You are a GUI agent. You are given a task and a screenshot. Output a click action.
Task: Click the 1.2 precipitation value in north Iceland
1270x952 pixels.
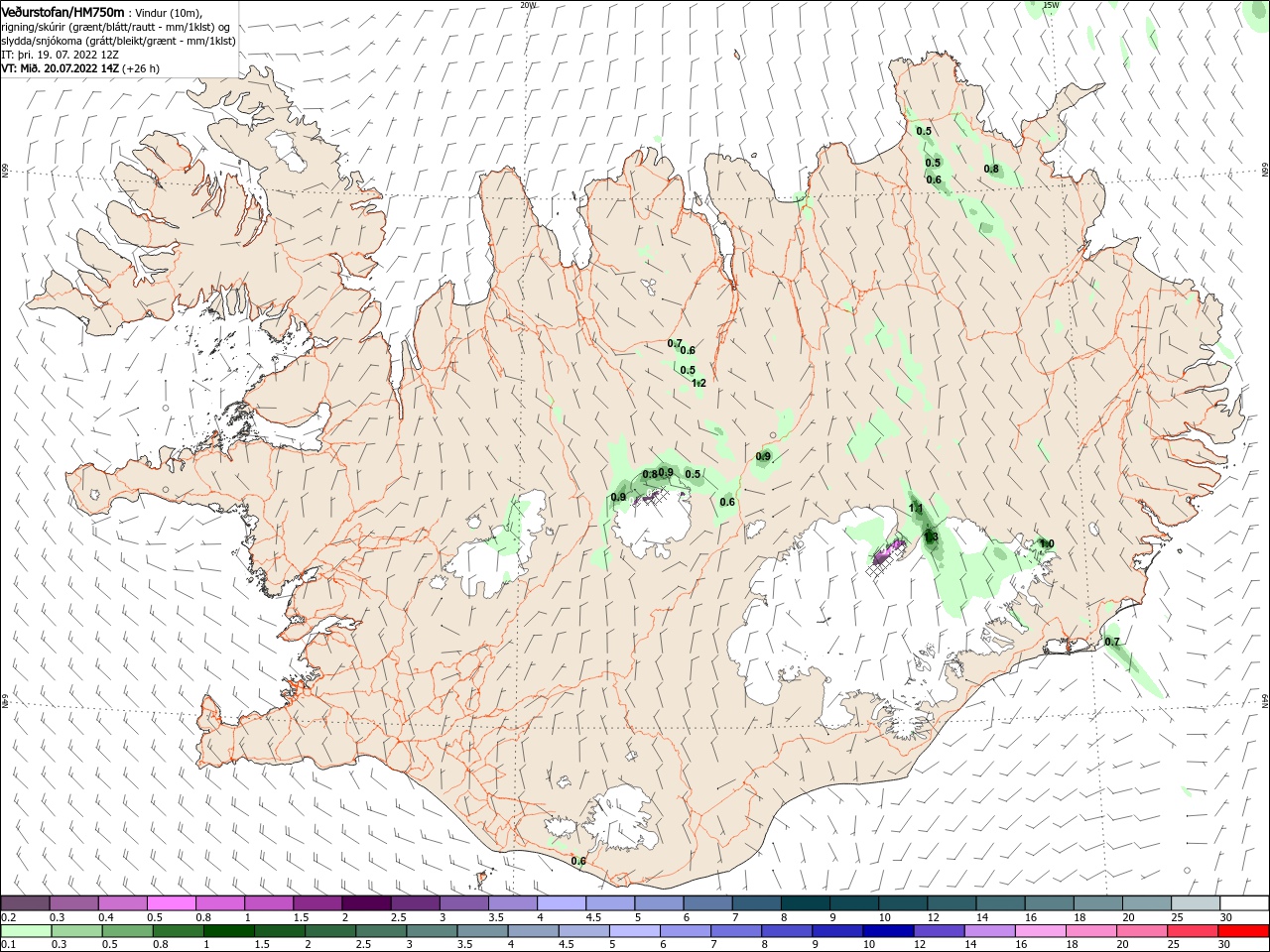698,383
